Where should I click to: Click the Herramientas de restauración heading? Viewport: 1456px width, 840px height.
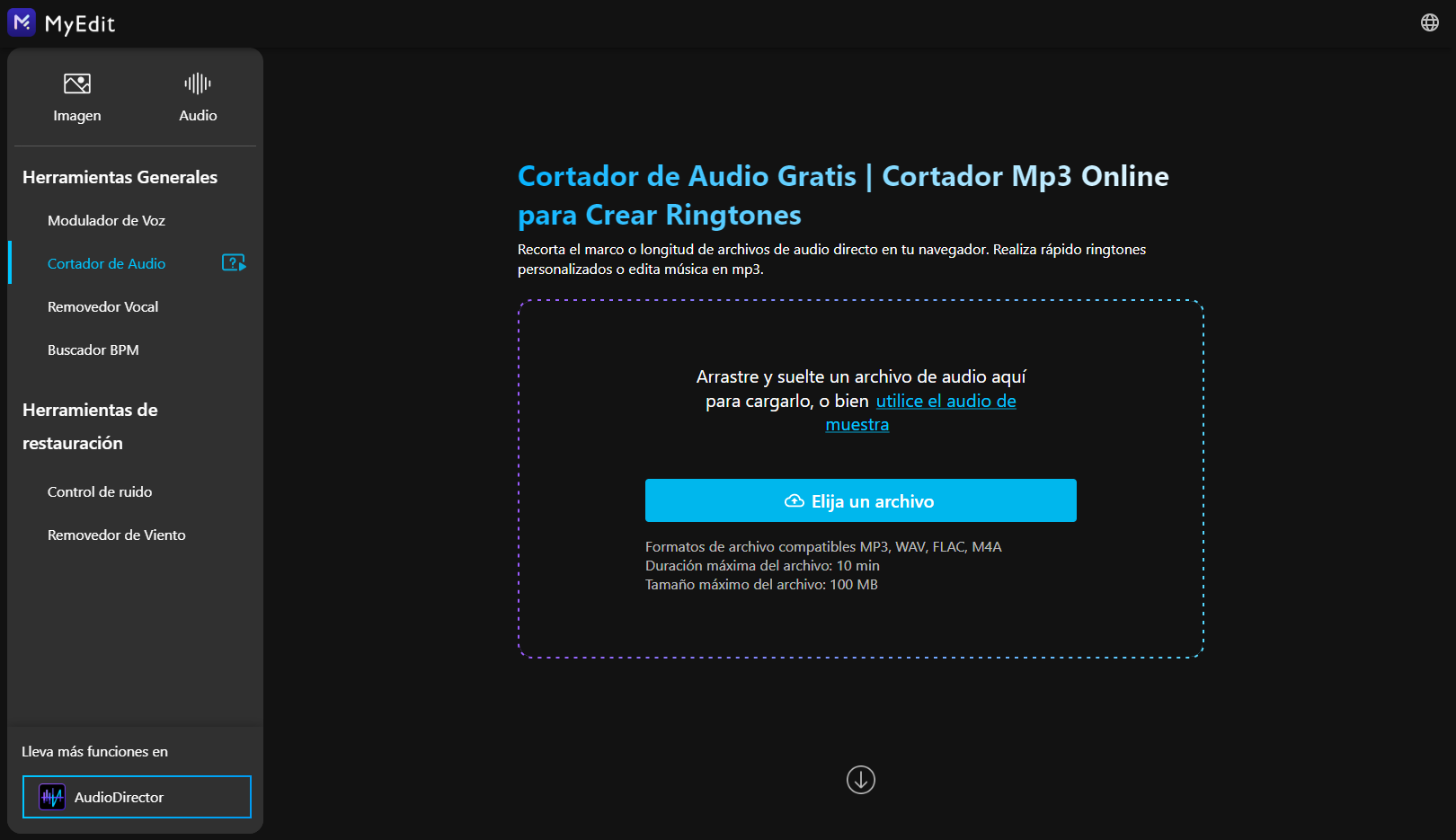click(x=90, y=427)
